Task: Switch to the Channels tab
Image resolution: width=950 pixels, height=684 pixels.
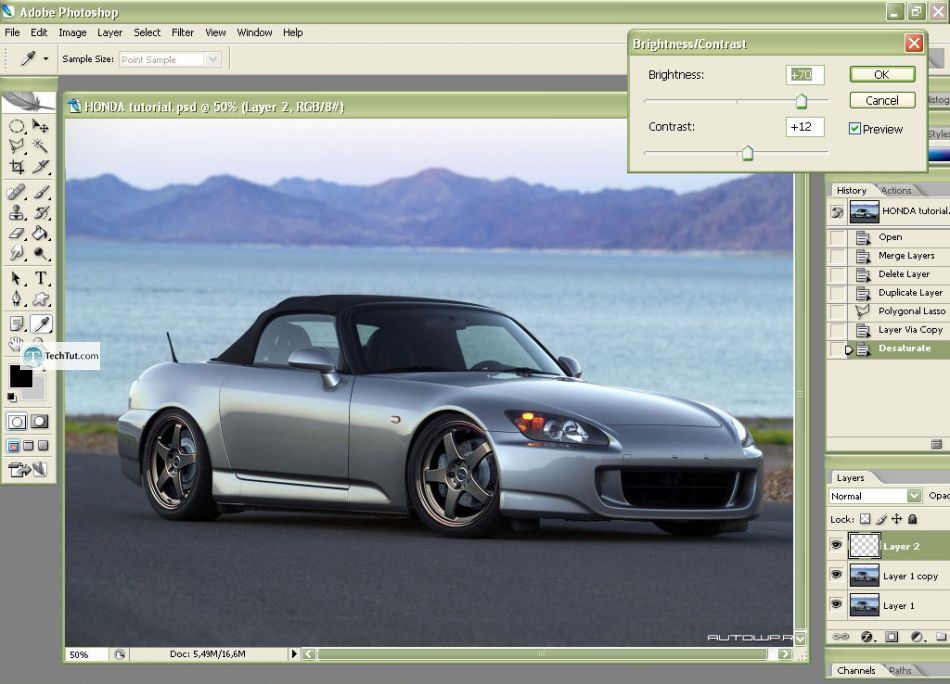Action: coord(856,671)
